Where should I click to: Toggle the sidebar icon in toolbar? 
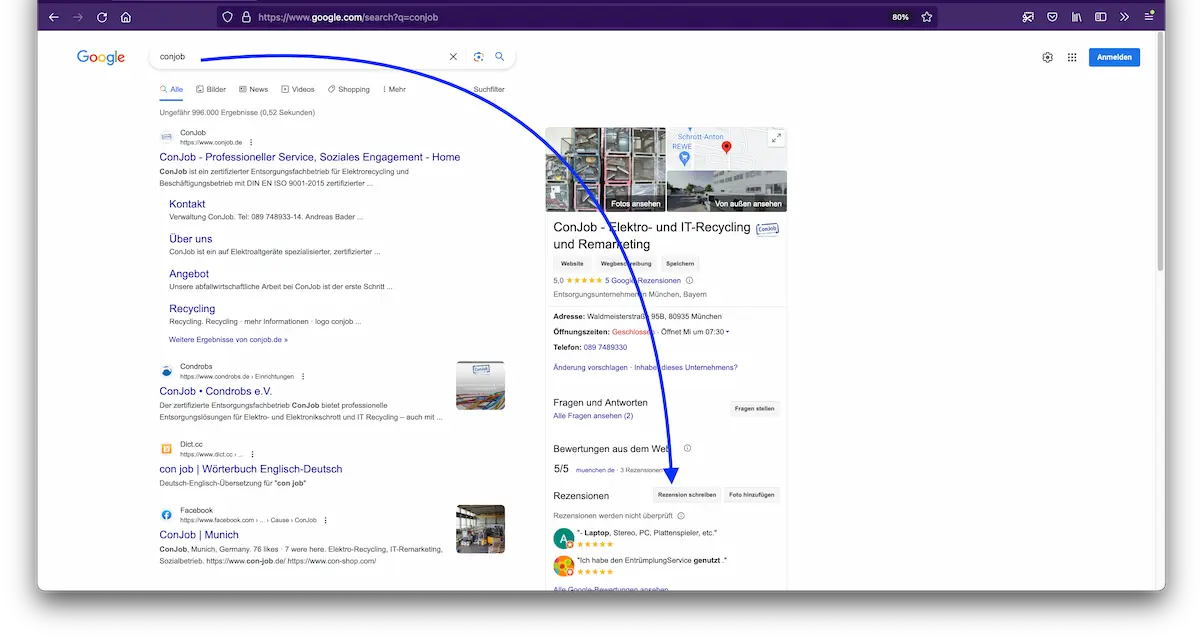coord(1101,17)
